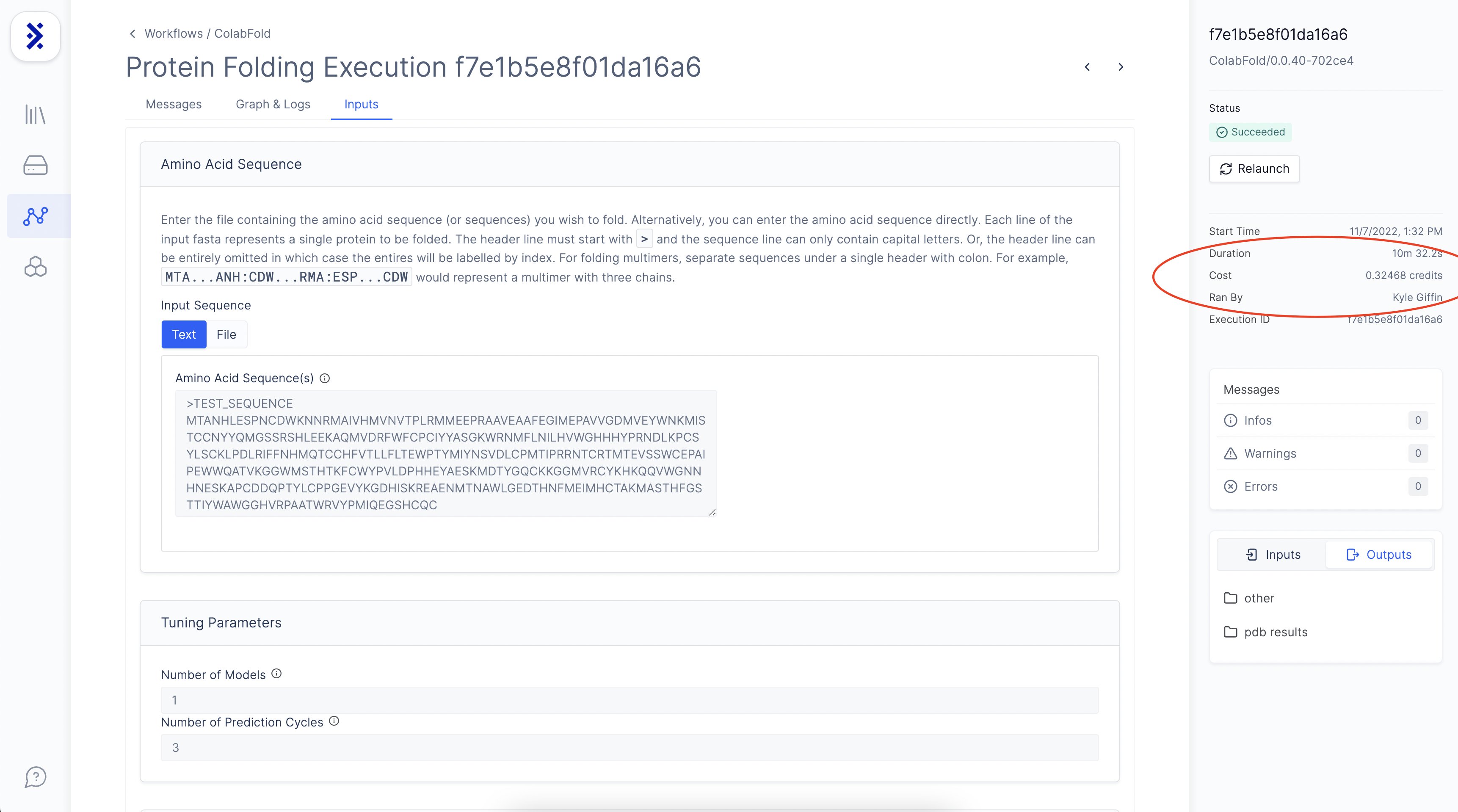Open the data storage drive icon
This screenshot has height=812, width=1458.
pyautogui.click(x=35, y=165)
